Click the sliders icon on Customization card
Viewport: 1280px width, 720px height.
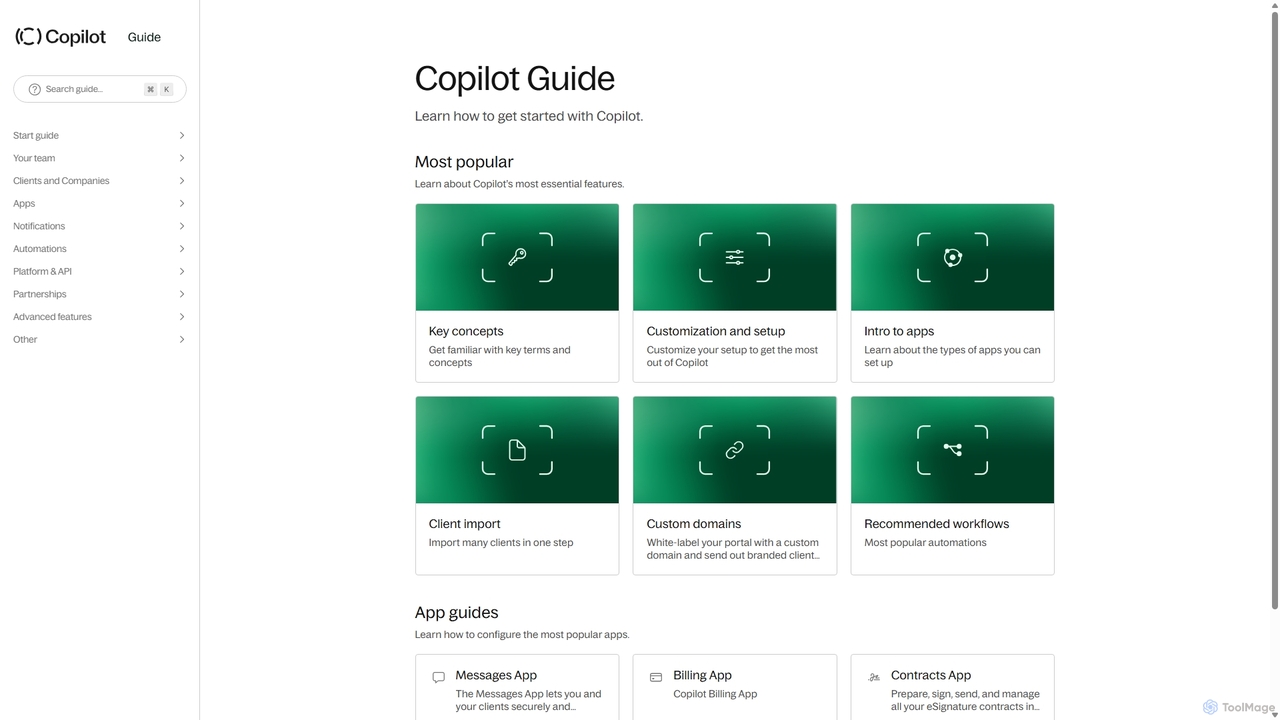click(735, 257)
